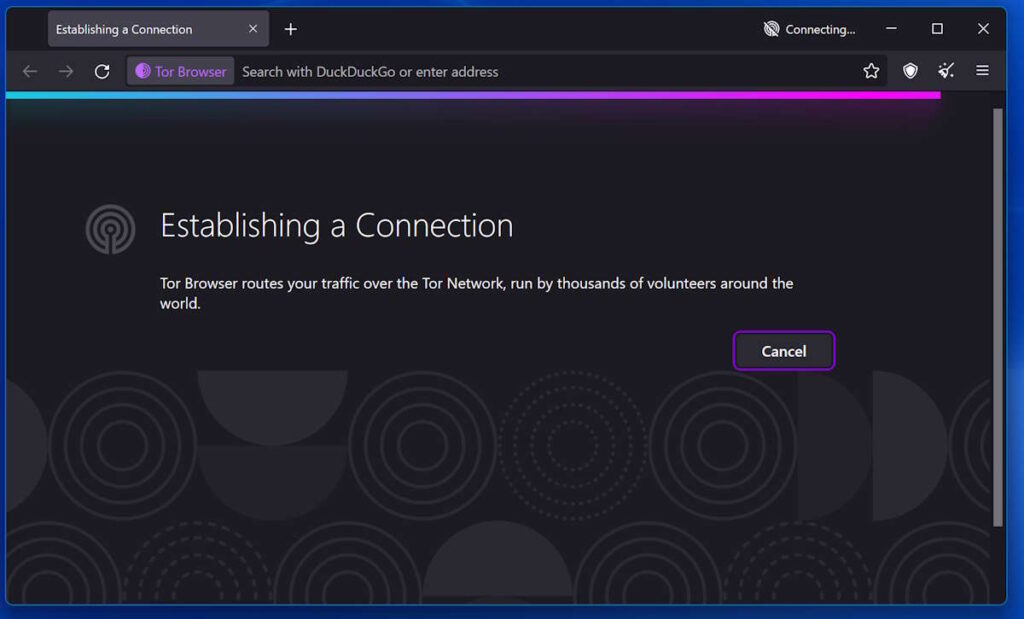This screenshot has height=619, width=1024.
Task: Close the Establishing a Connection tab
Action: pos(253,29)
